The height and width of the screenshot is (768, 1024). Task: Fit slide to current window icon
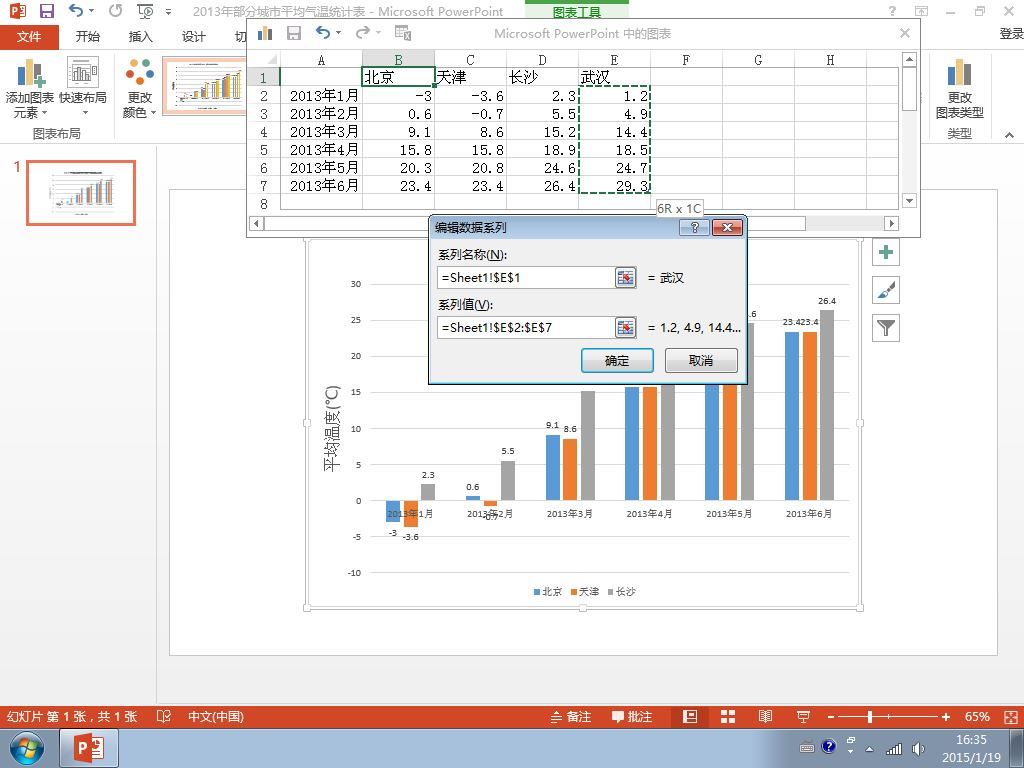tap(1011, 716)
